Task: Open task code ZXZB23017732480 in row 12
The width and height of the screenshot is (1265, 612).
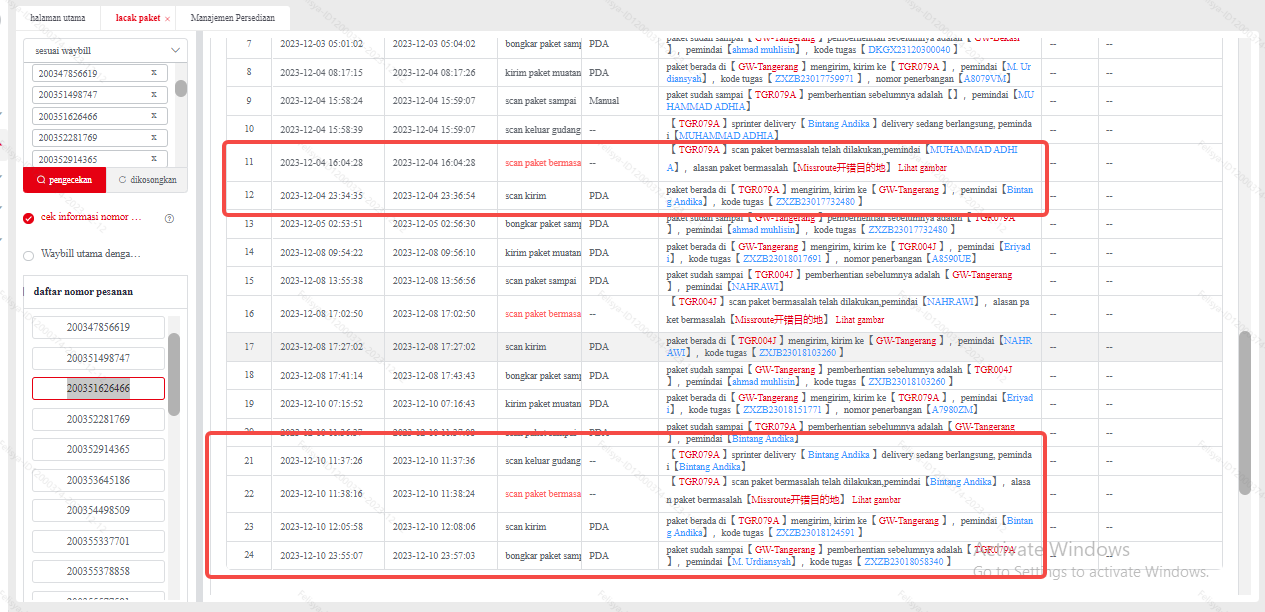Action: pyautogui.click(x=814, y=201)
